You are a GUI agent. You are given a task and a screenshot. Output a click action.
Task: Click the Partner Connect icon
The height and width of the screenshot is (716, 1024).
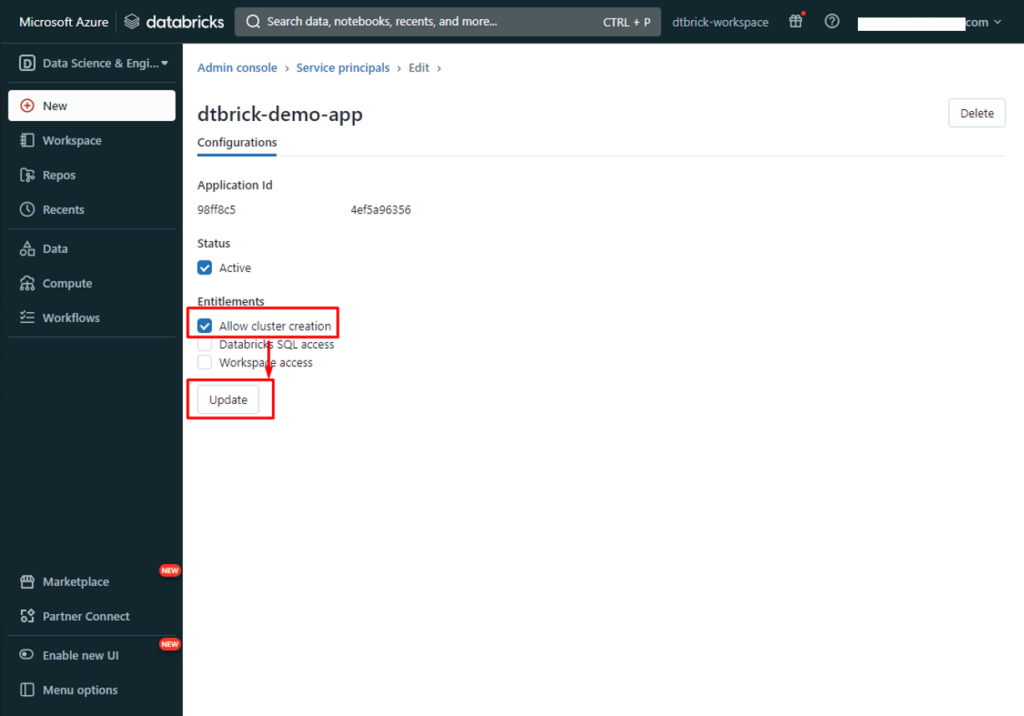point(27,617)
